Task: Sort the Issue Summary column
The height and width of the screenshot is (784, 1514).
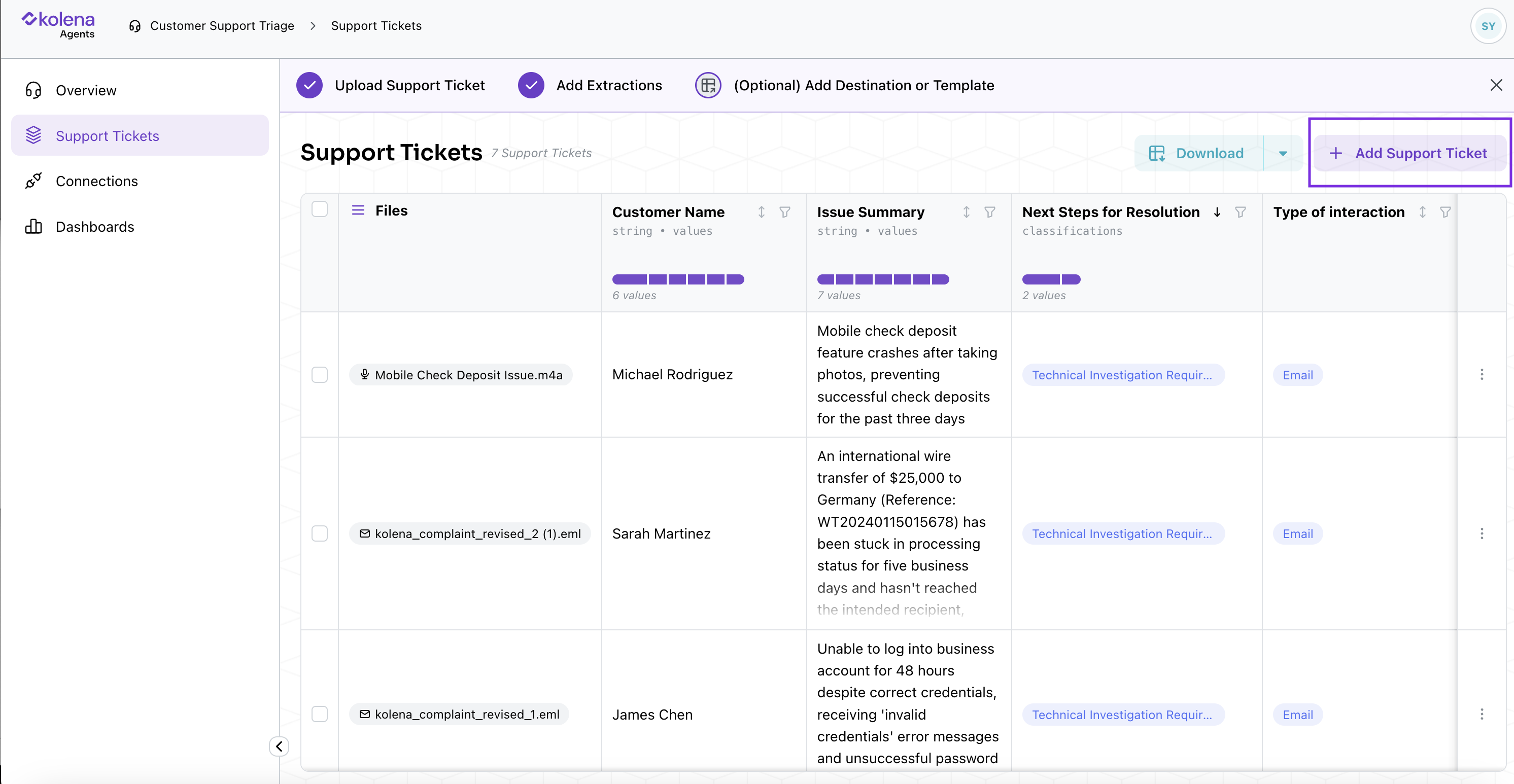Action: pyautogui.click(x=966, y=212)
